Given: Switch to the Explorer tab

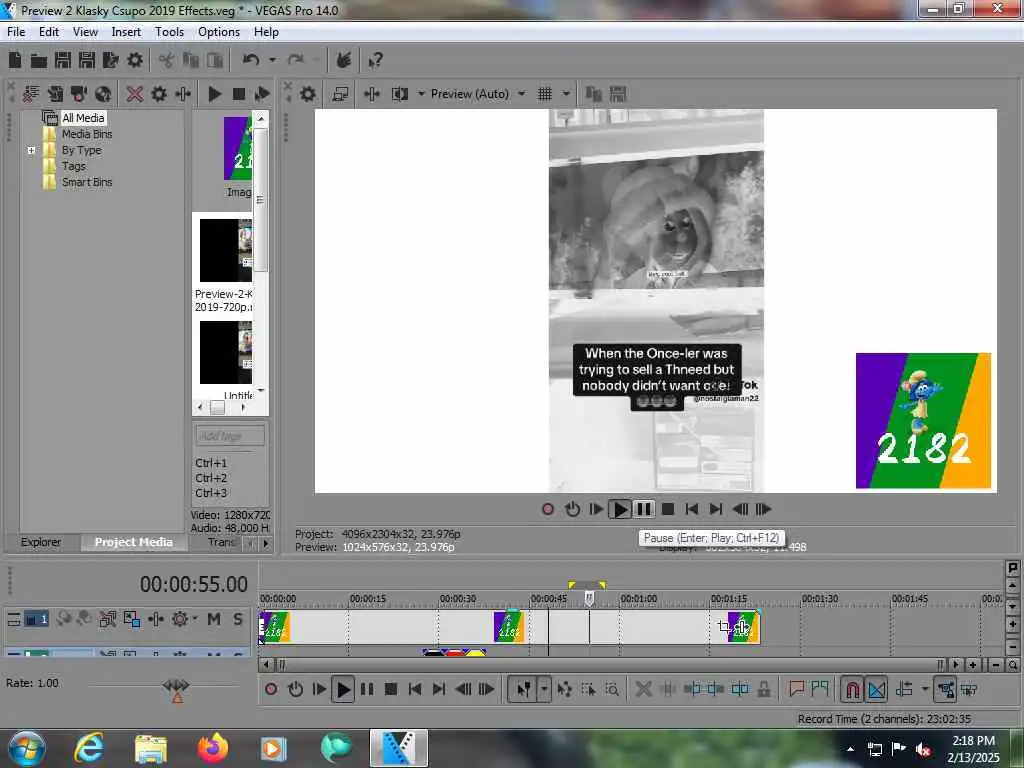Looking at the screenshot, I should click(x=40, y=542).
